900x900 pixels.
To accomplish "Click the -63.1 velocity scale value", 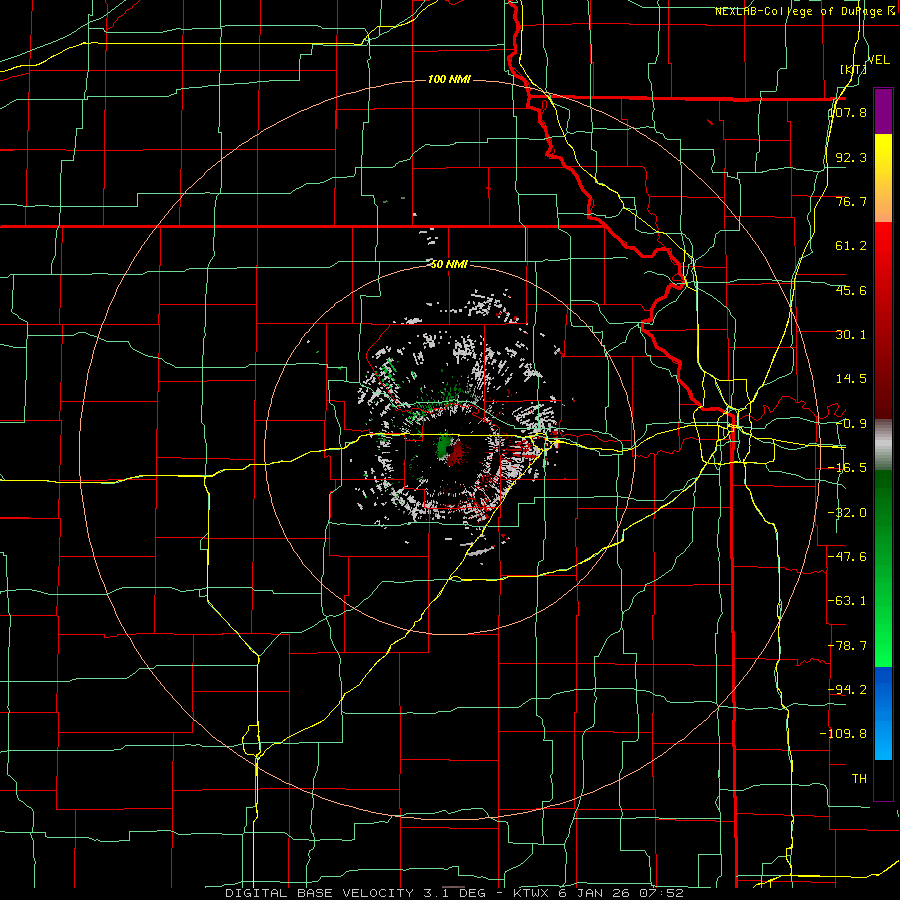I will [848, 601].
